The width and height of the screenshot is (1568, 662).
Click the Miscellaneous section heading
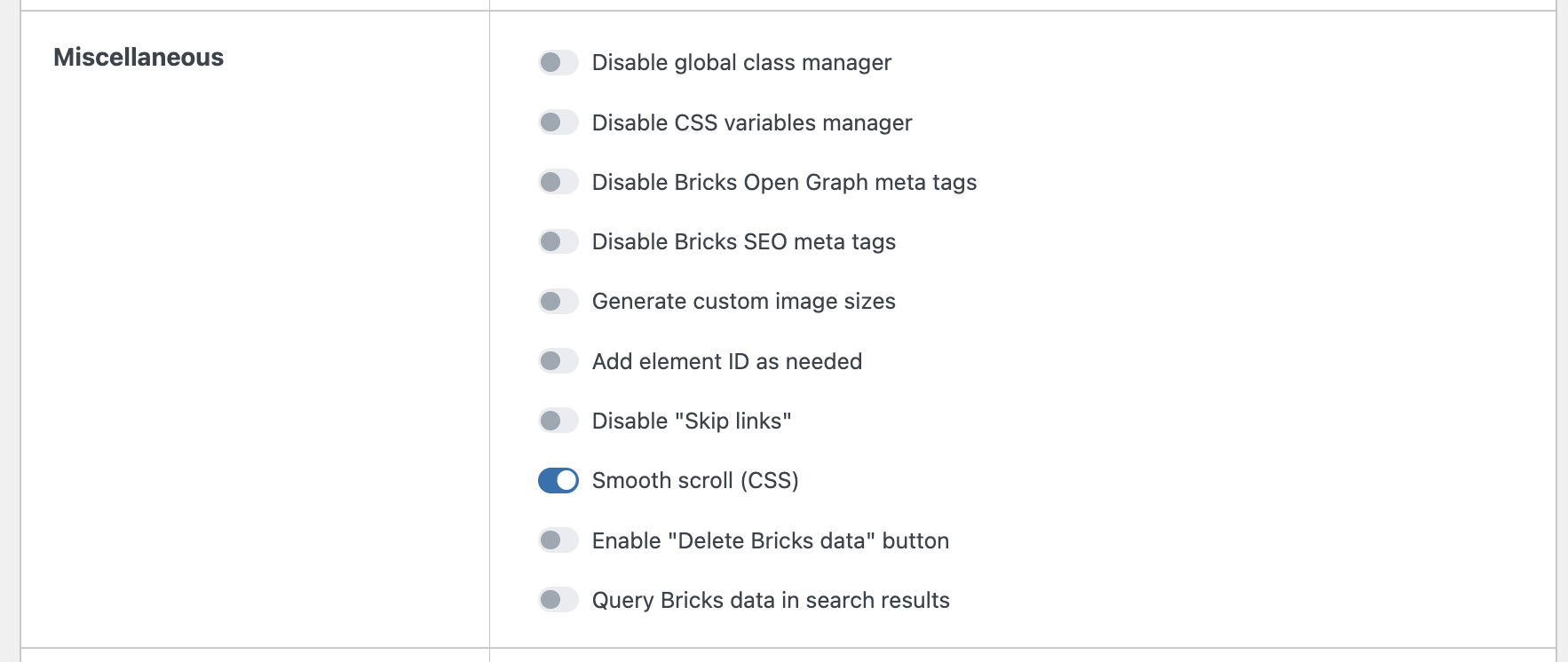pos(139,58)
